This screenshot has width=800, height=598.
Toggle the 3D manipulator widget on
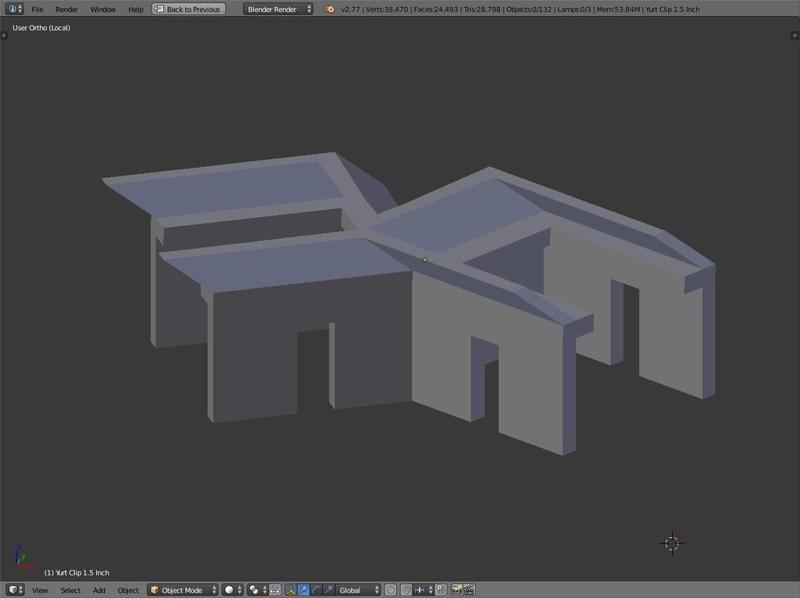(291, 589)
